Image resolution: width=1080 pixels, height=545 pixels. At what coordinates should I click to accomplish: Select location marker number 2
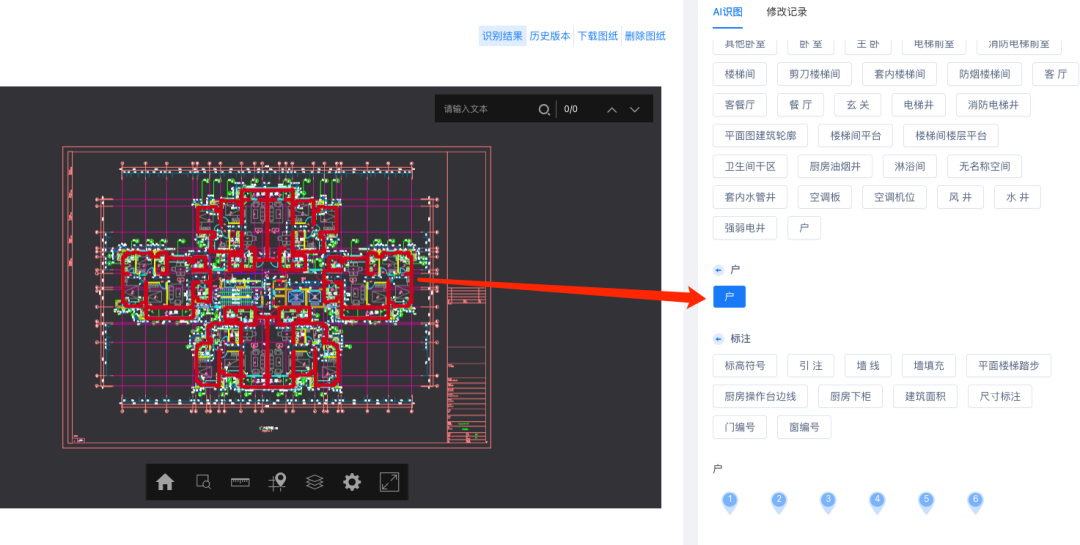(779, 503)
